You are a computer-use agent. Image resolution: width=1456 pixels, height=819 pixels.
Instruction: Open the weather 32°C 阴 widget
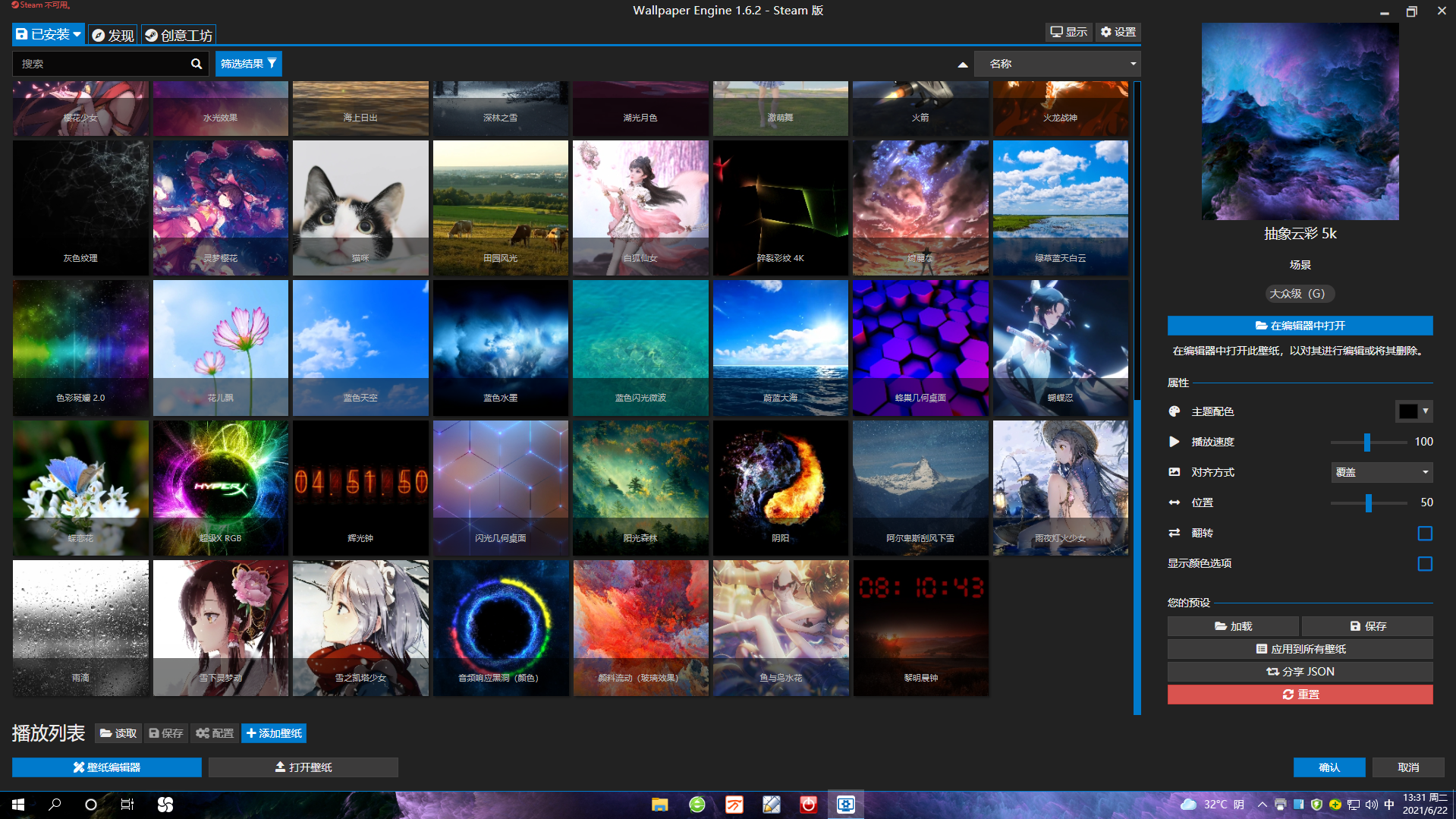tap(1212, 805)
